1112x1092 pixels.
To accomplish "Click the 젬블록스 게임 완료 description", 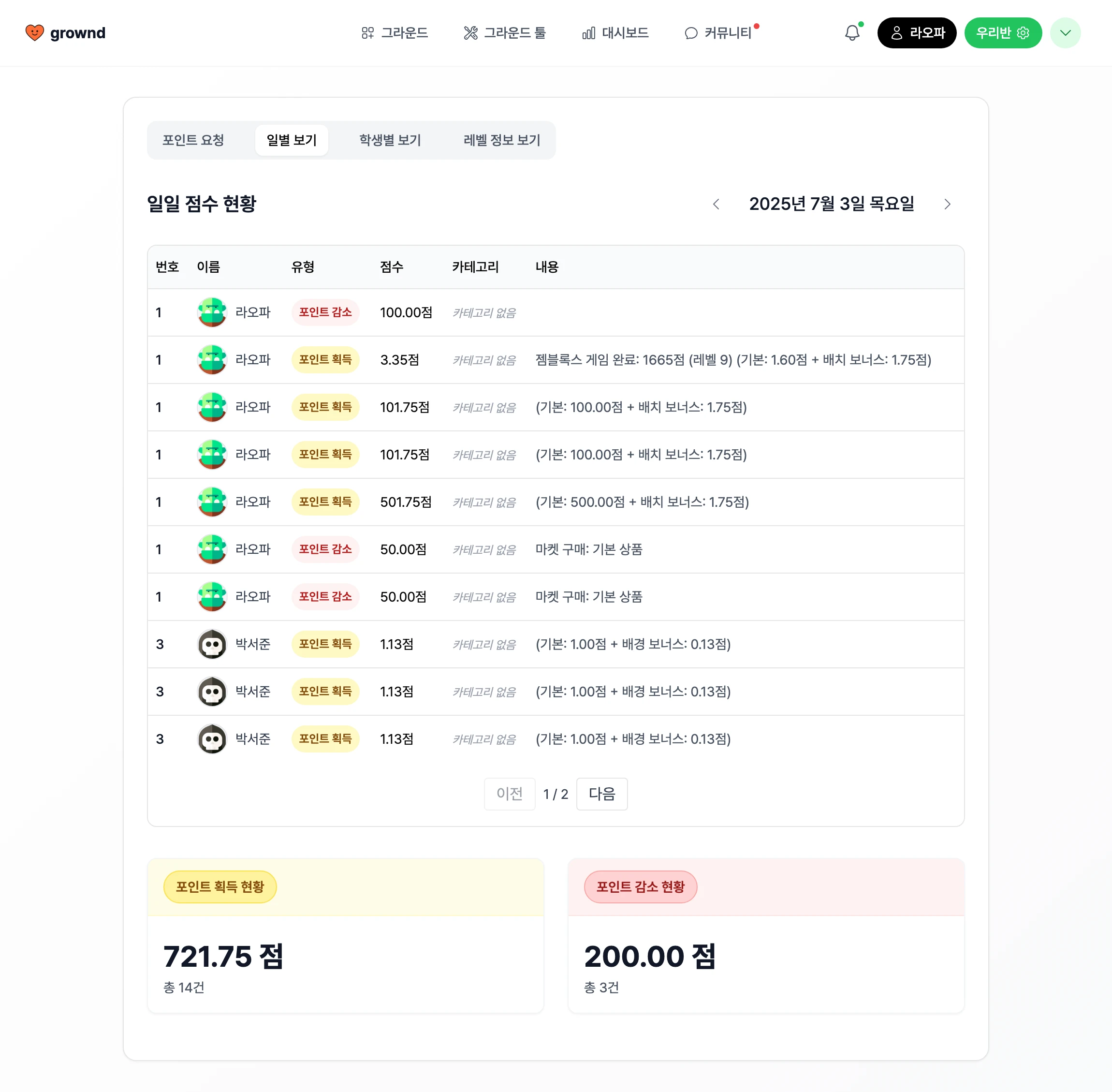I will (x=733, y=360).
